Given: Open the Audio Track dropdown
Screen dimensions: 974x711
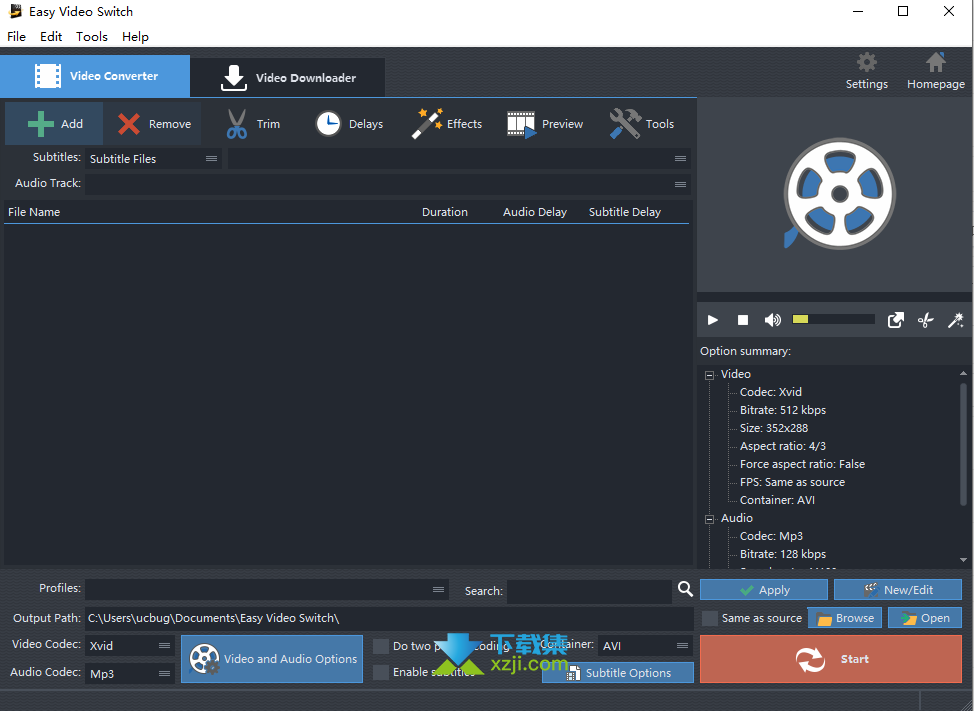Looking at the screenshot, I should (x=388, y=184).
